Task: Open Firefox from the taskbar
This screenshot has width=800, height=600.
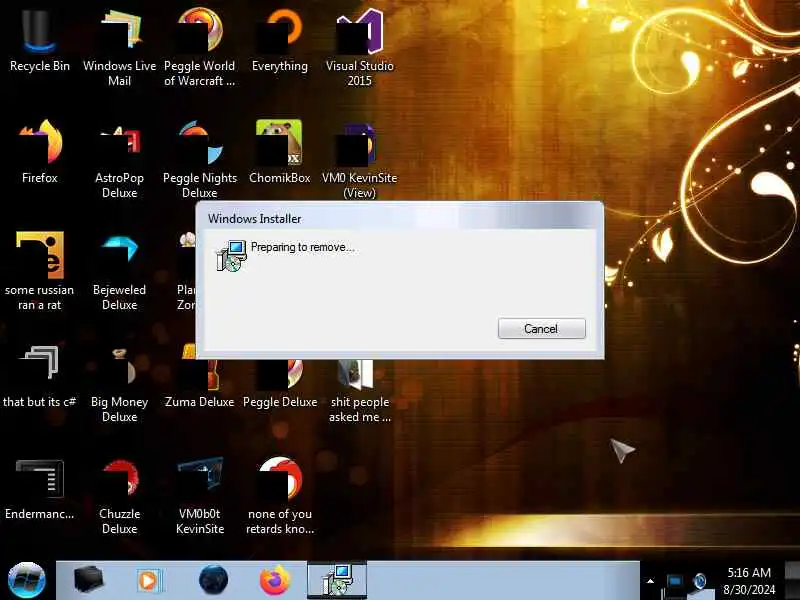Action: pyautogui.click(x=274, y=580)
